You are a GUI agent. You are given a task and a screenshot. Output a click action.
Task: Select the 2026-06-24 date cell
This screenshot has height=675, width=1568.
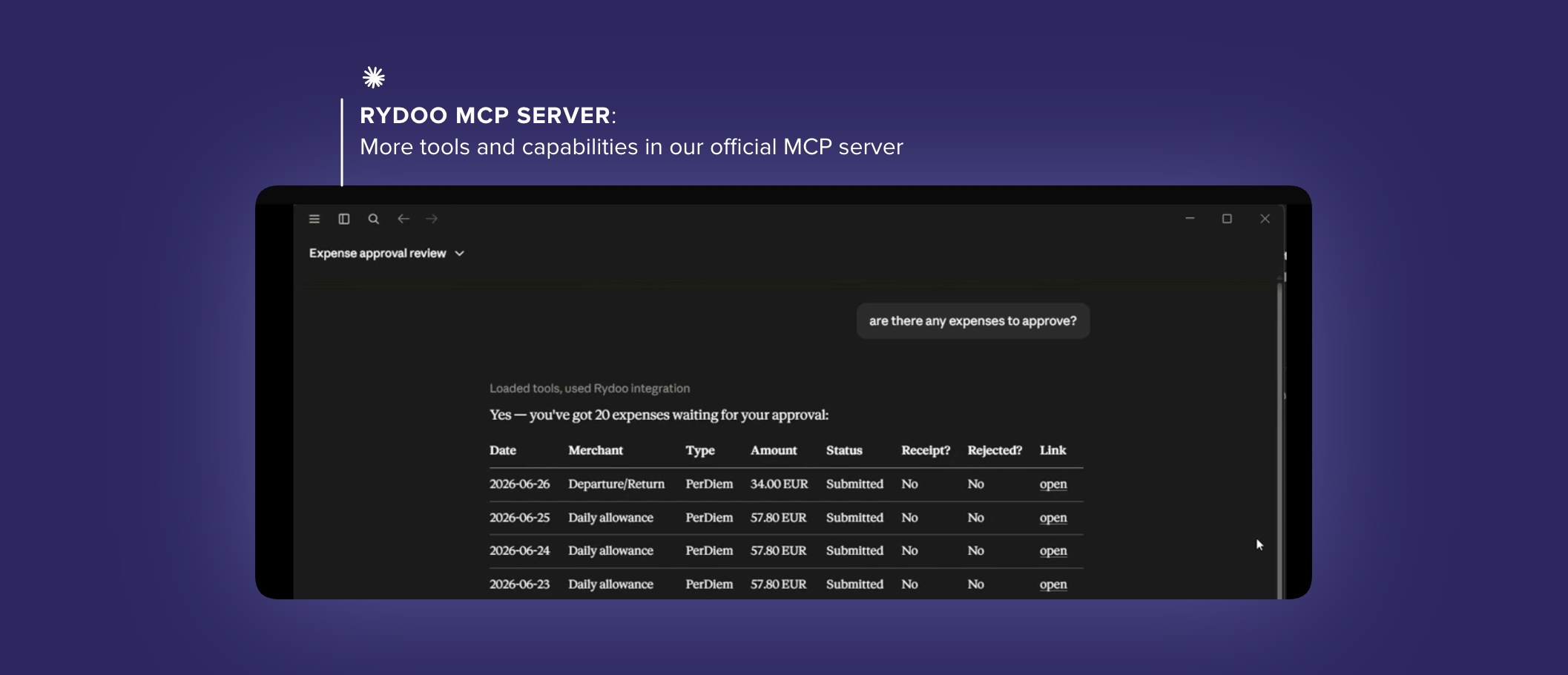click(519, 550)
